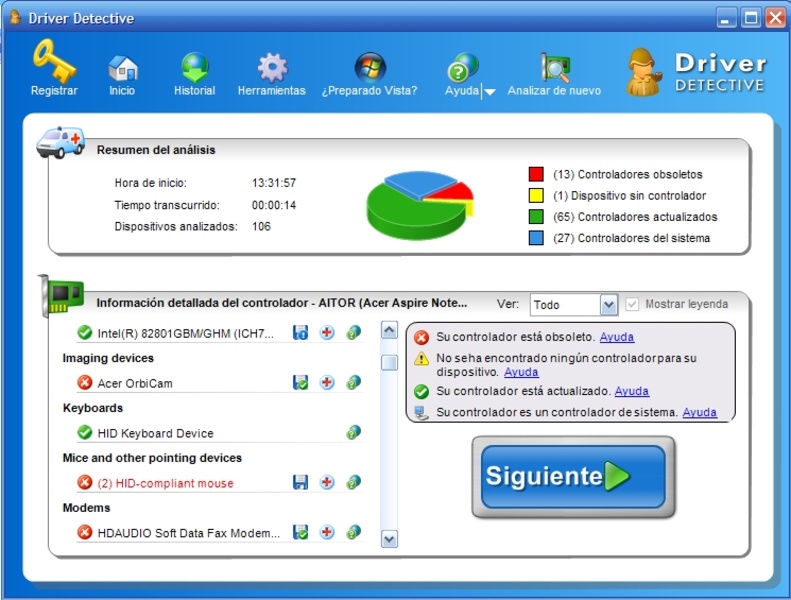The height and width of the screenshot is (600, 791).
Task: Click the scroll up arrow of device list
Action: point(389,331)
